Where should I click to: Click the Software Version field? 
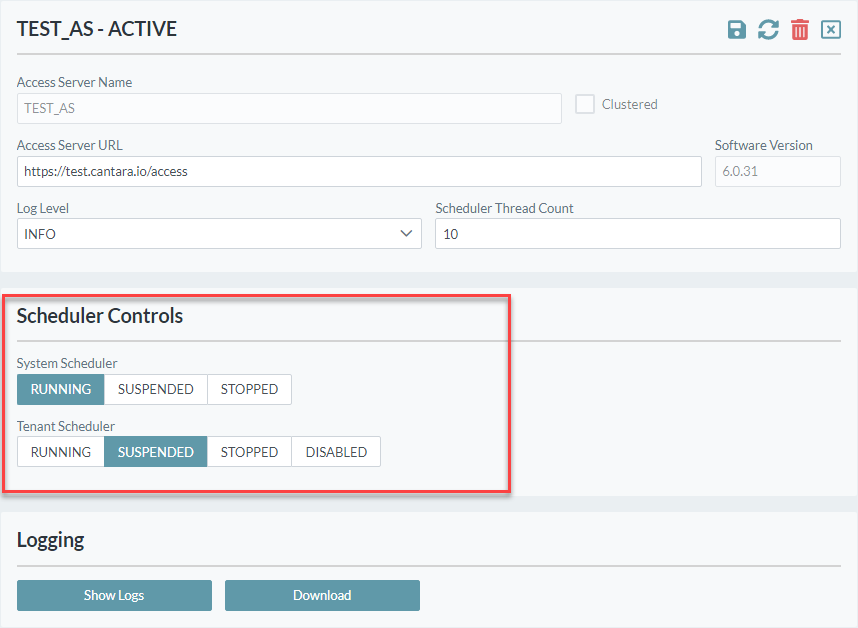[777, 171]
